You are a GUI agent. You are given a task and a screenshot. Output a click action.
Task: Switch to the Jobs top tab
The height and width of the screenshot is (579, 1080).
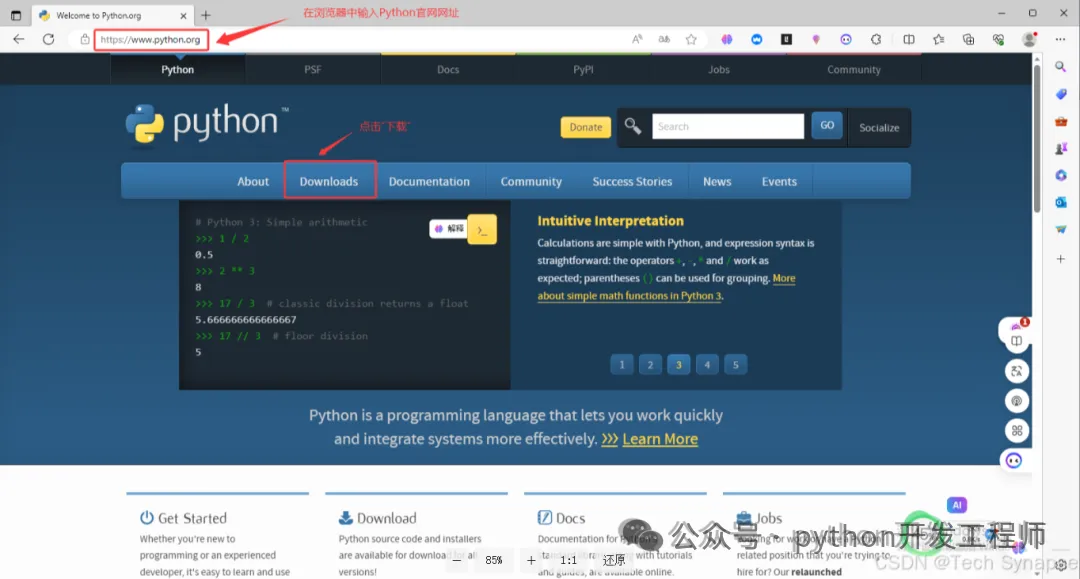718,70
